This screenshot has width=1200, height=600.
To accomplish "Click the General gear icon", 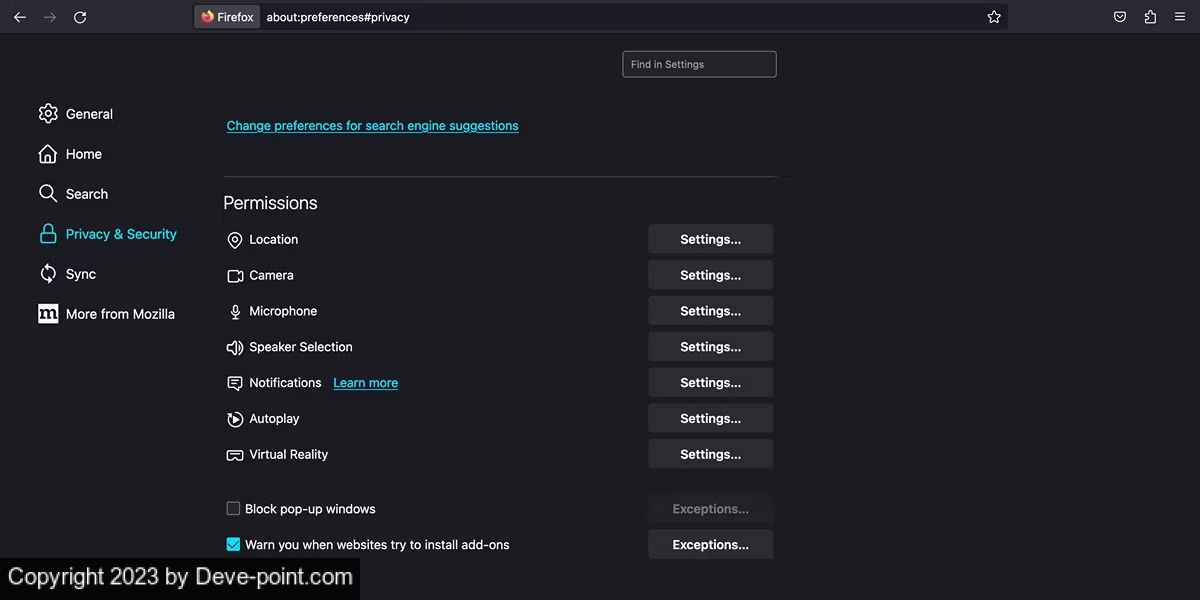I will coord(48,114).
